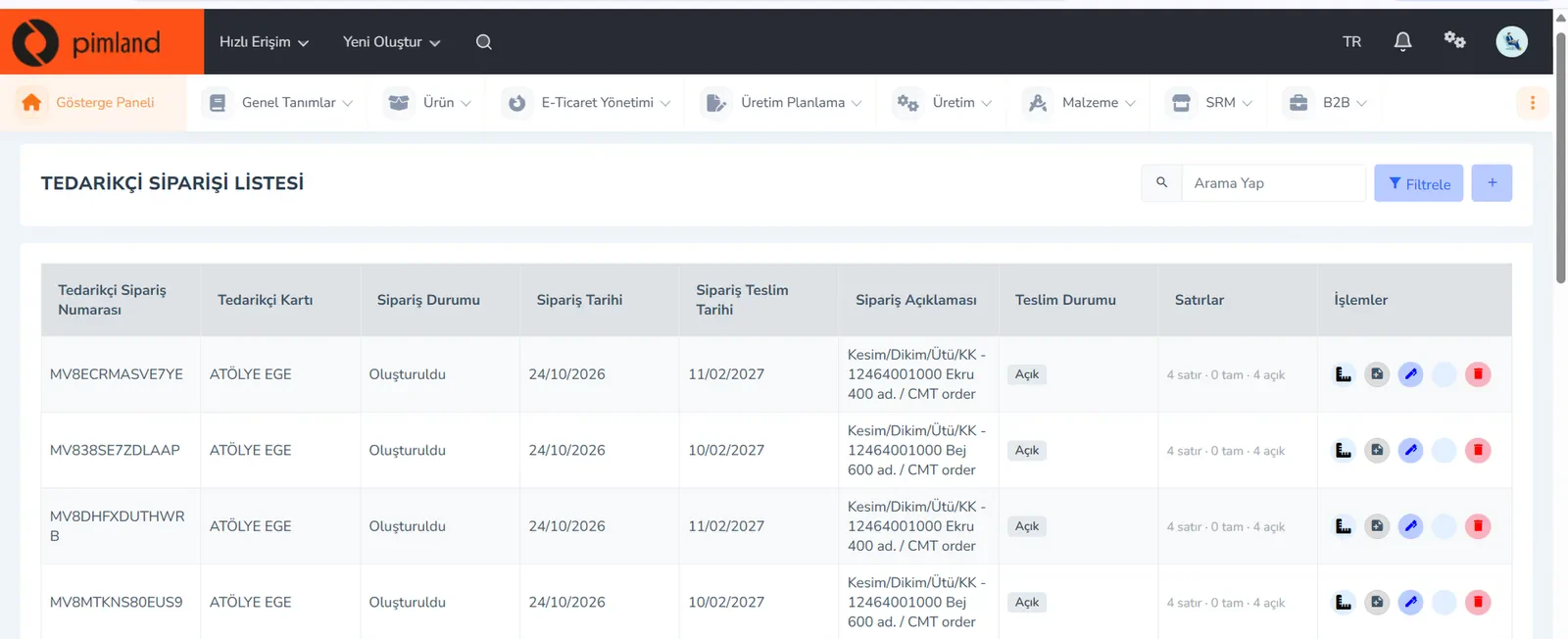Image resolution: width=1568 pixels, height=639 pixels.
Task: Click the add-document icon for order MV8MTKNS80EUS9
Action: coord(1377,603)
